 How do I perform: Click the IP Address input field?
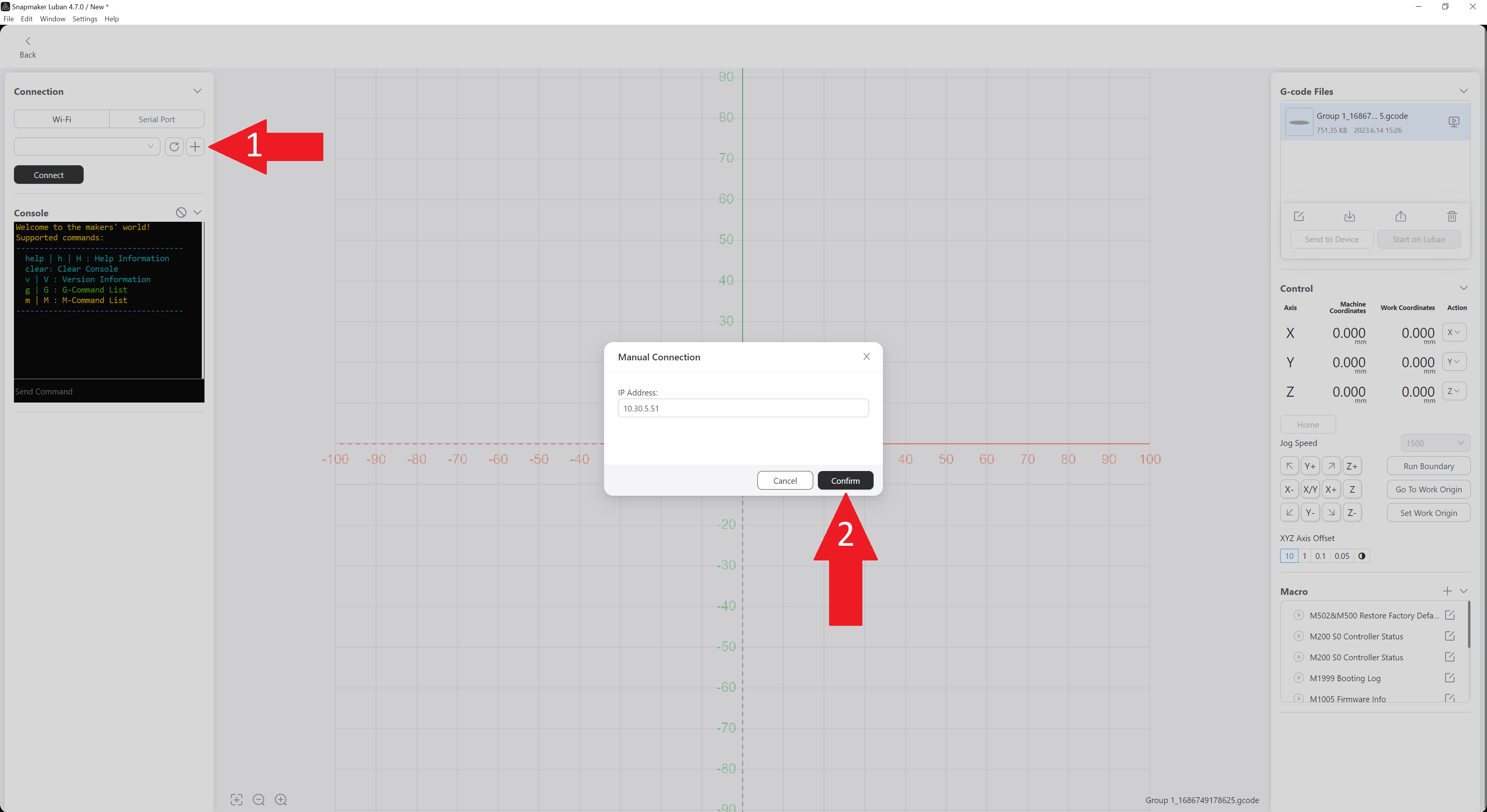743,408
